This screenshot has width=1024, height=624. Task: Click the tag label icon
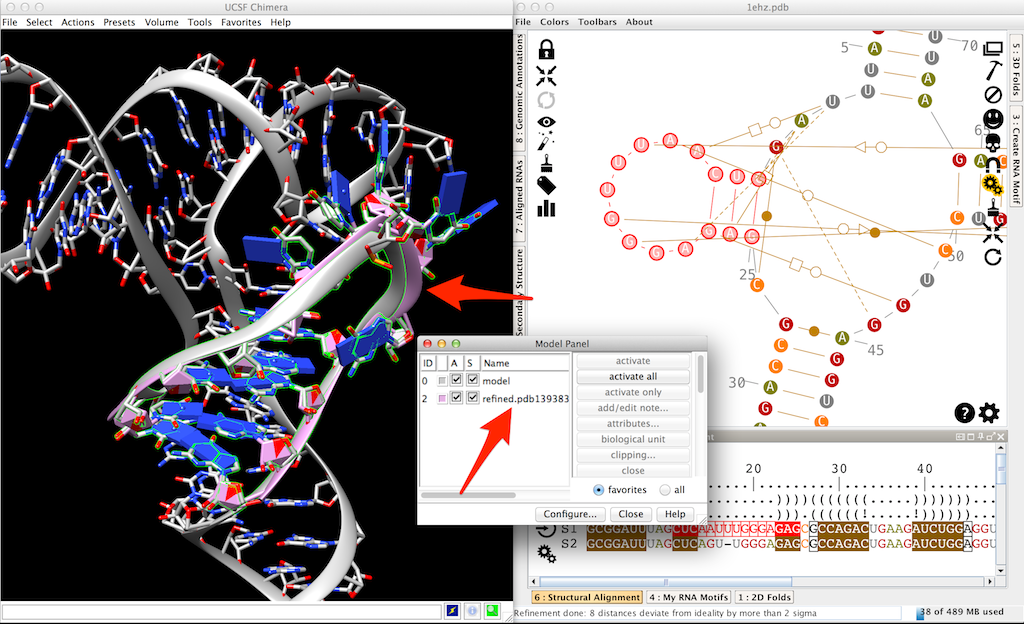pyautogui.click(x=546, y=185)
